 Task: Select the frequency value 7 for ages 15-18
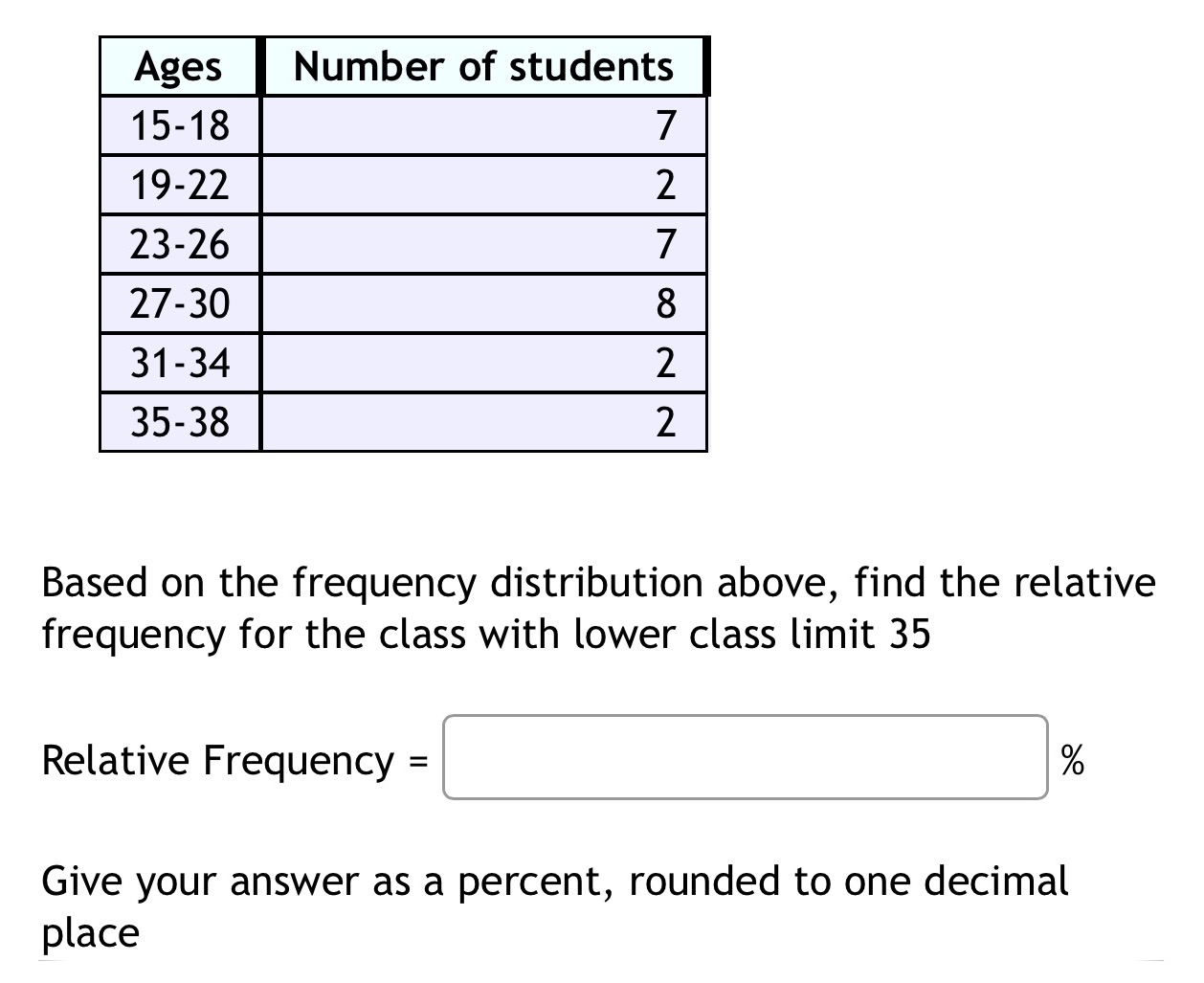(665, 124)
